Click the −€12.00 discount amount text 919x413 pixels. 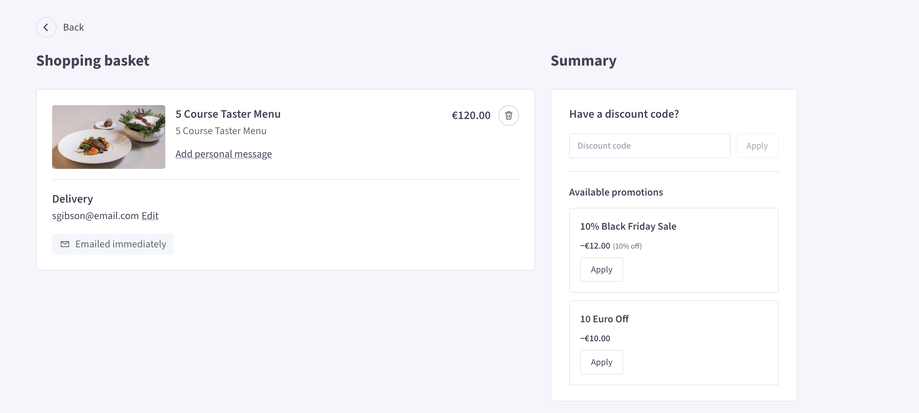coord(595,246)
